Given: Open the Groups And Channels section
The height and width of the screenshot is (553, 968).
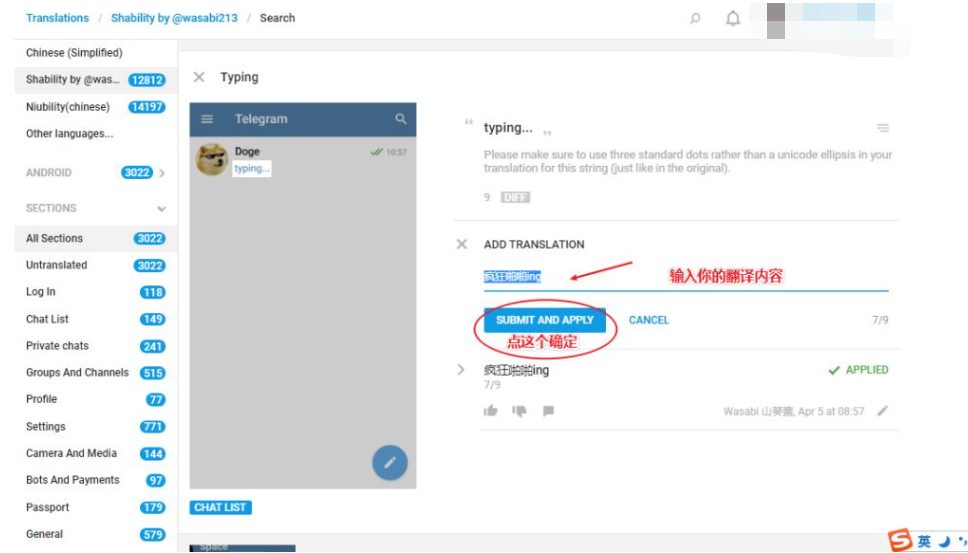Looking at the screenshot, I should pyautogui.click(x=96, y=373).
